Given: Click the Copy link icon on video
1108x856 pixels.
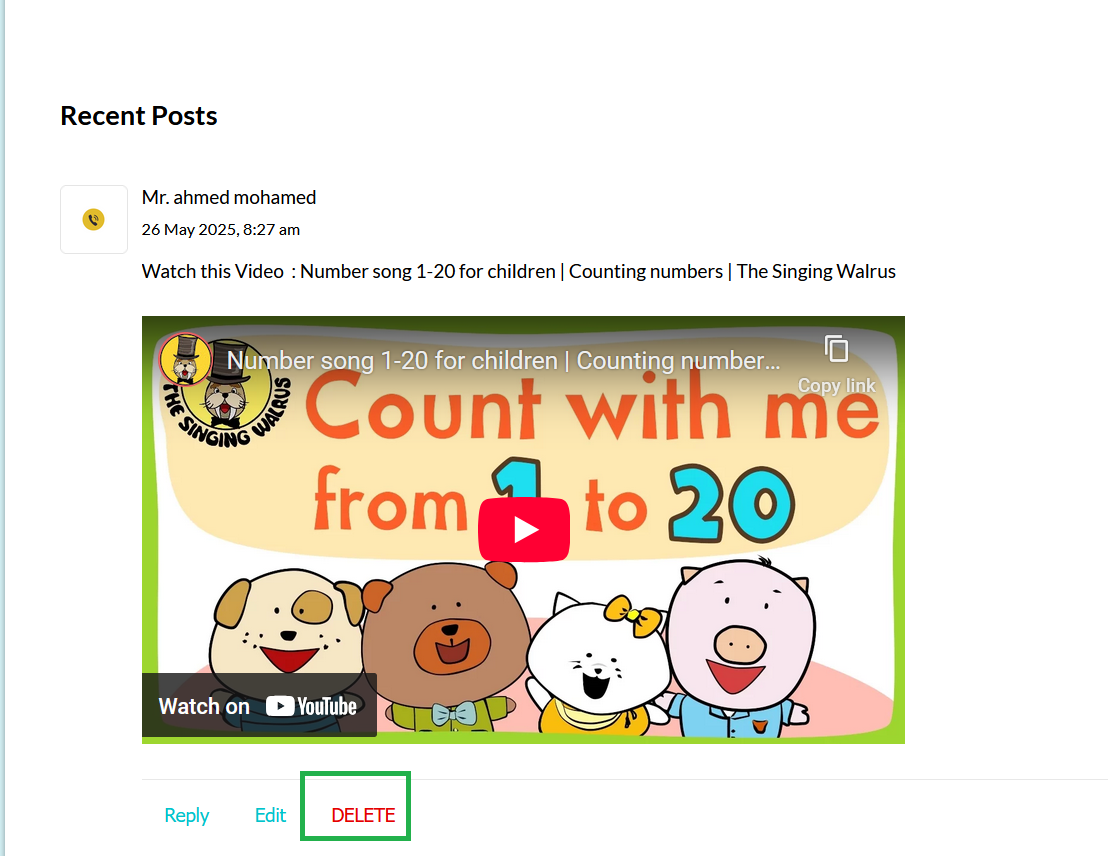Looking at the screenshot, I should [x=837, y=348].
